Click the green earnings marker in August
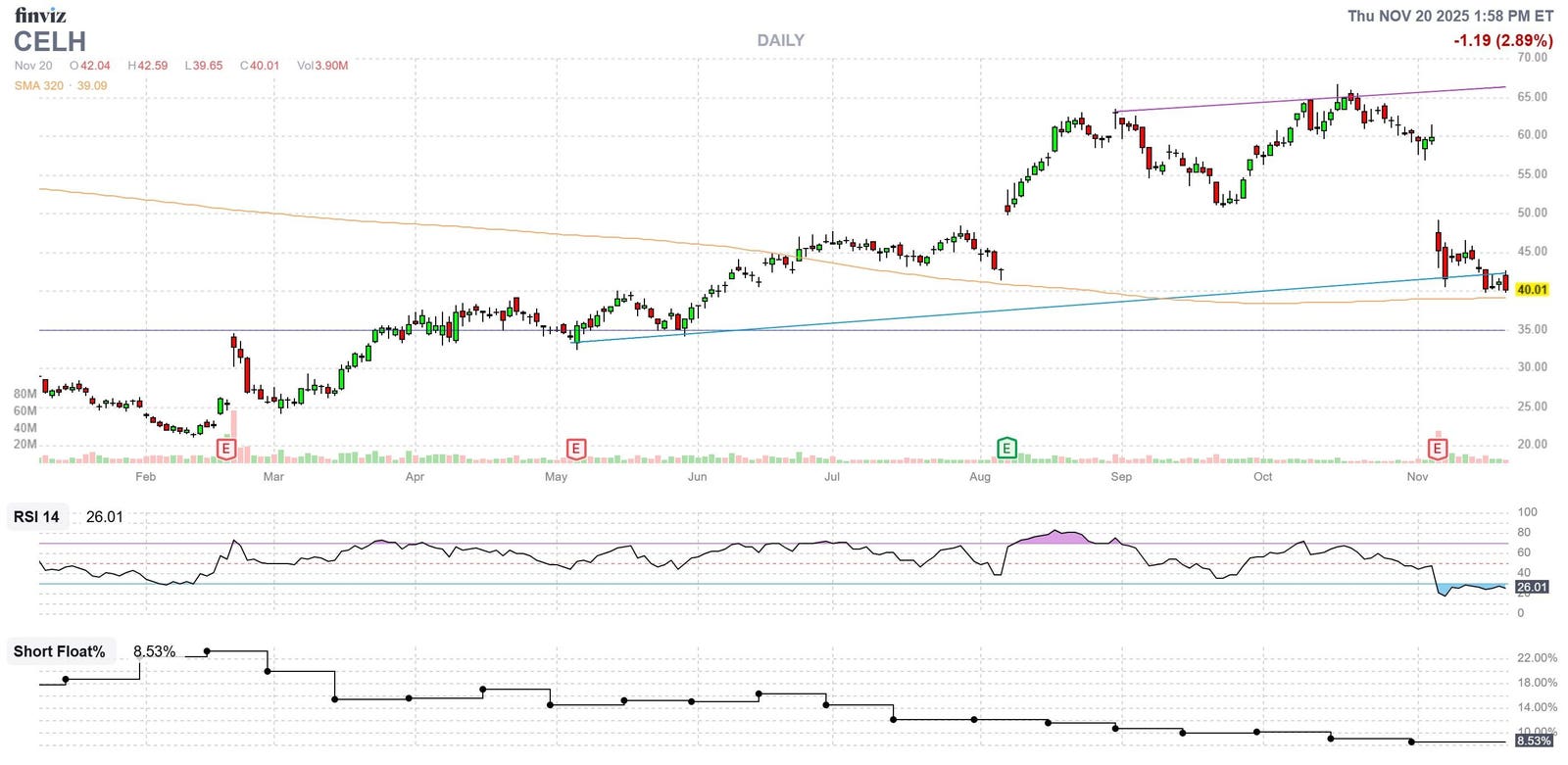 point(1006,449)
